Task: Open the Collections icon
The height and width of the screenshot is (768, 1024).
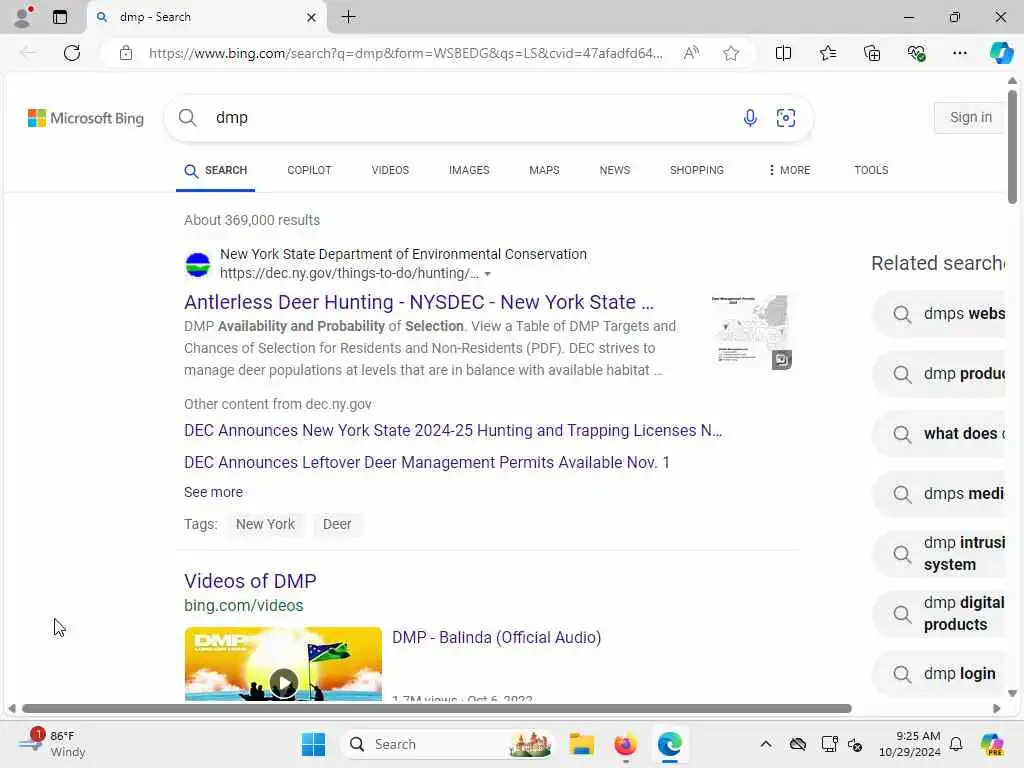Action: 872,53
